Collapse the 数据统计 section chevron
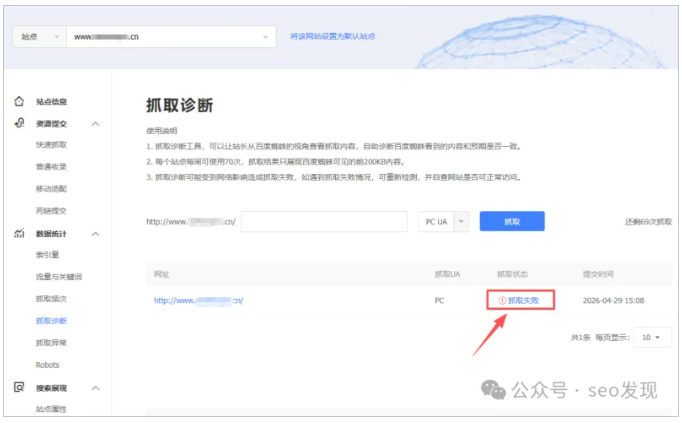The image size is (682, 423). [x=96, y=234]
